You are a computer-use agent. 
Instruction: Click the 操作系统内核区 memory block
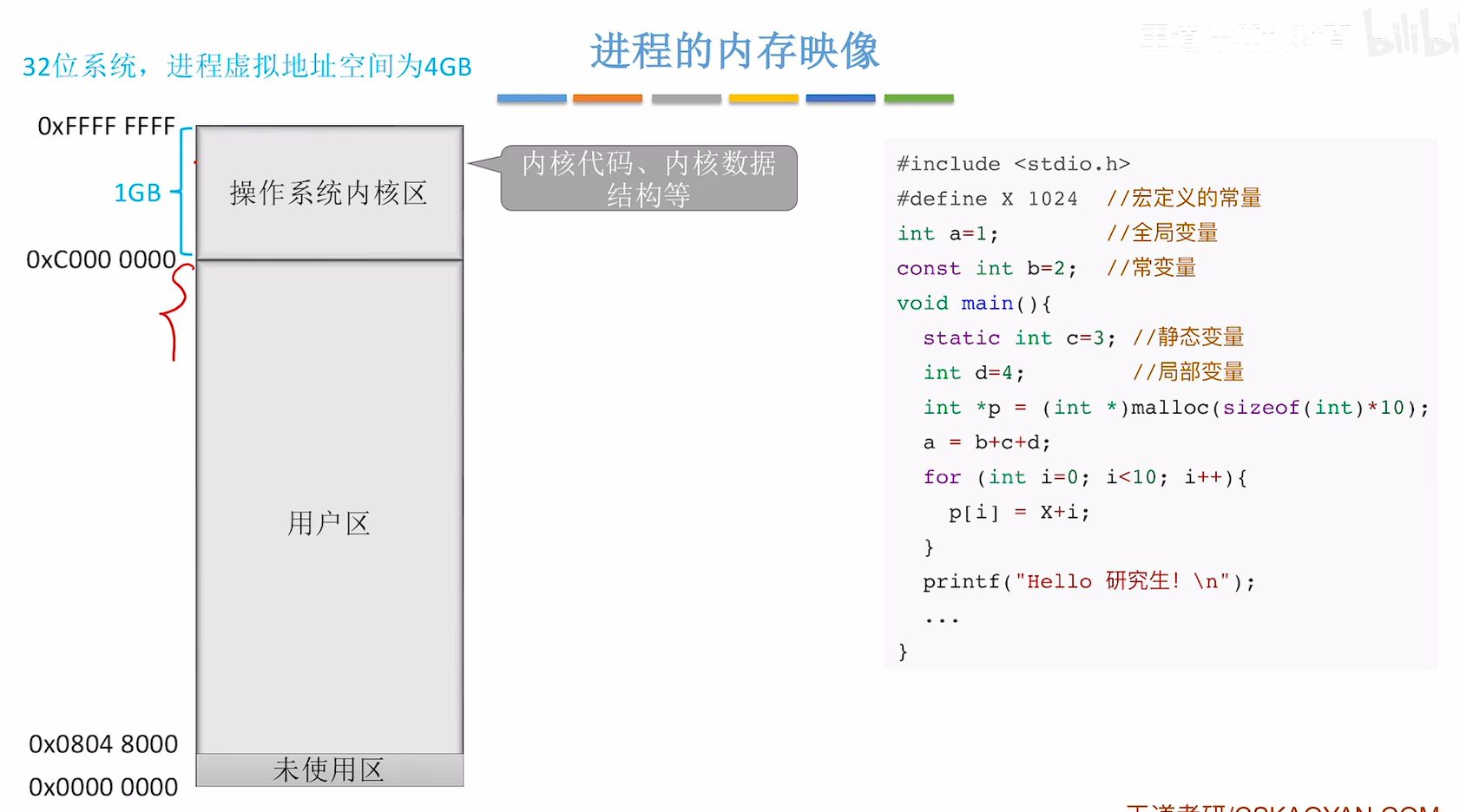pos(329,193)
